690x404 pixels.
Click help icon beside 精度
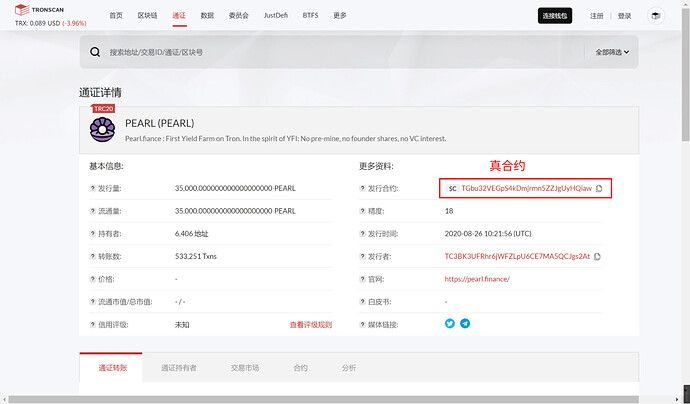[x=363, y=211]
